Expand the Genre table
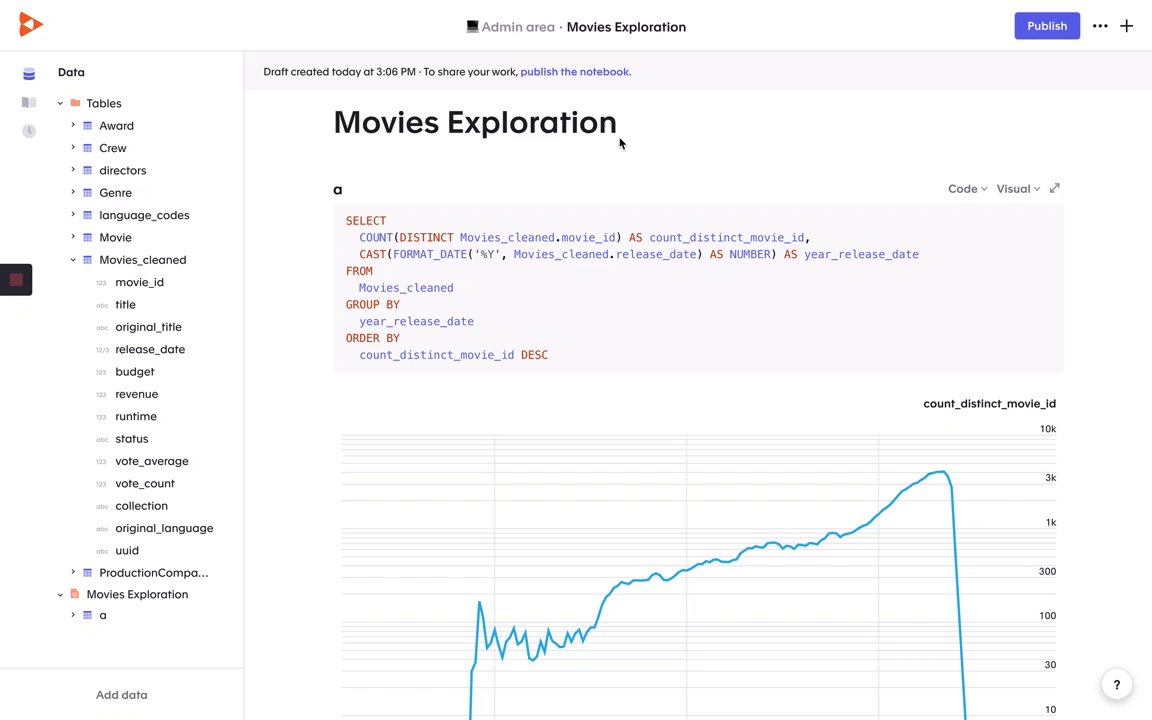 point(73,192)
